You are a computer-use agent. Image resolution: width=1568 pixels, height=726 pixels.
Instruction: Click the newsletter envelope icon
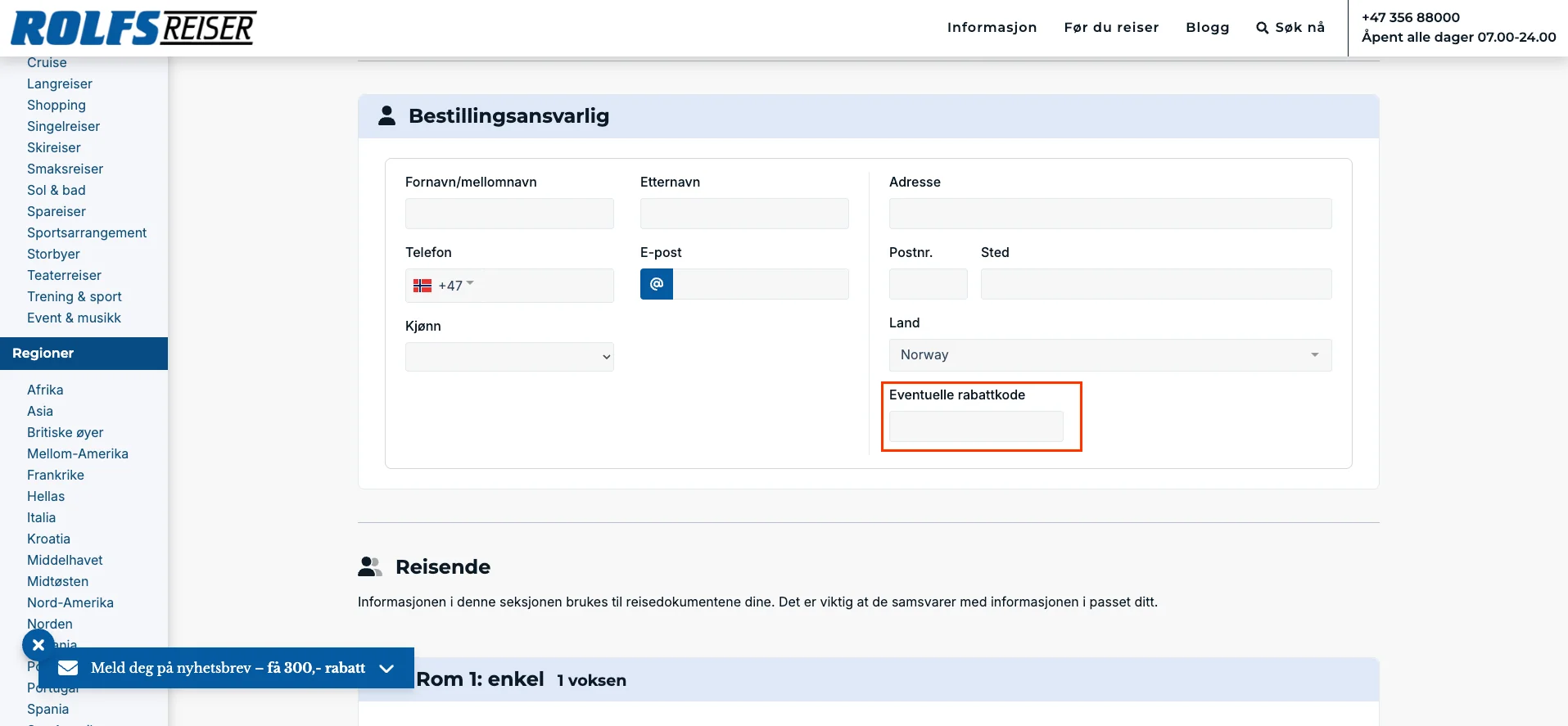click(x=68, y=668)
